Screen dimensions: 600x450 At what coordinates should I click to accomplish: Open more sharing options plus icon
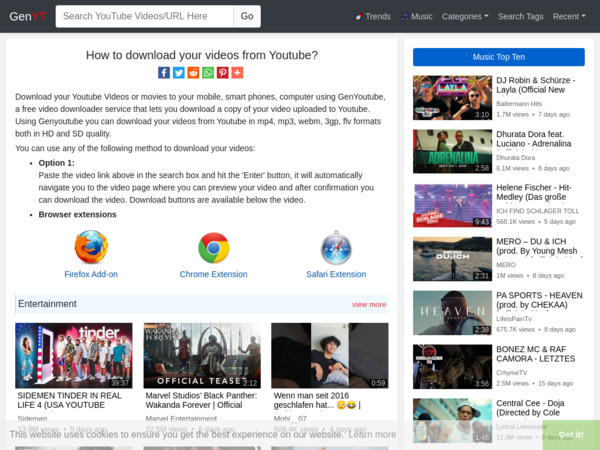(x=237, y=73)
